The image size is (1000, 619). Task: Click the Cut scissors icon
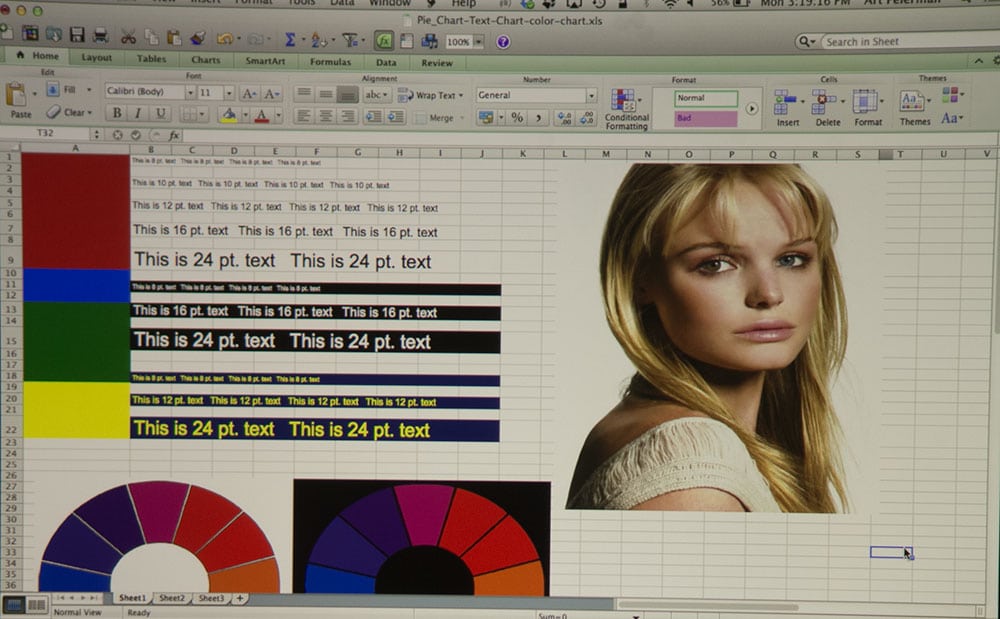coord(128,36)
